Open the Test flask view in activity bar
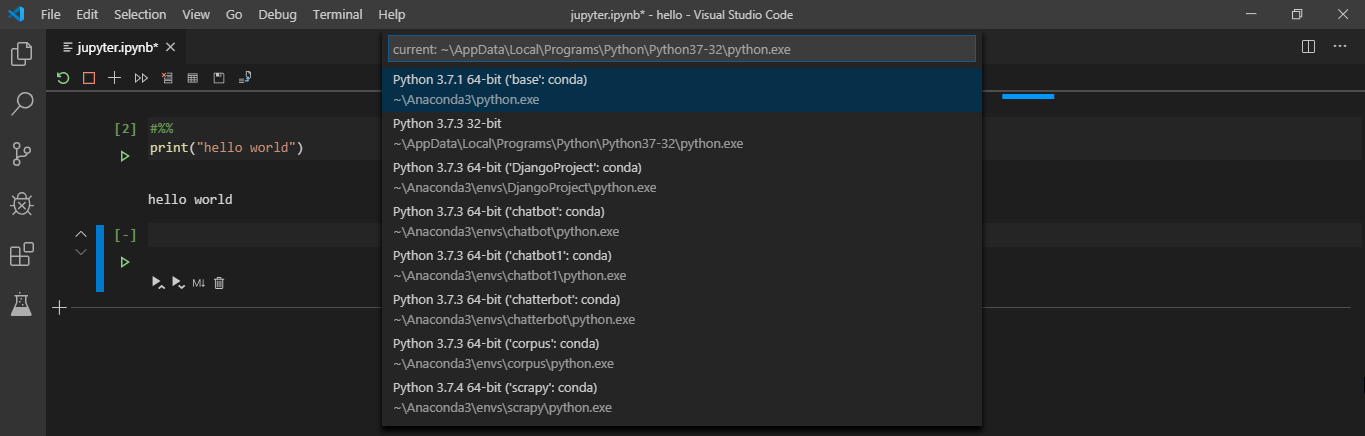Screen dimensions: 1365x436 [x=22, y=305]
